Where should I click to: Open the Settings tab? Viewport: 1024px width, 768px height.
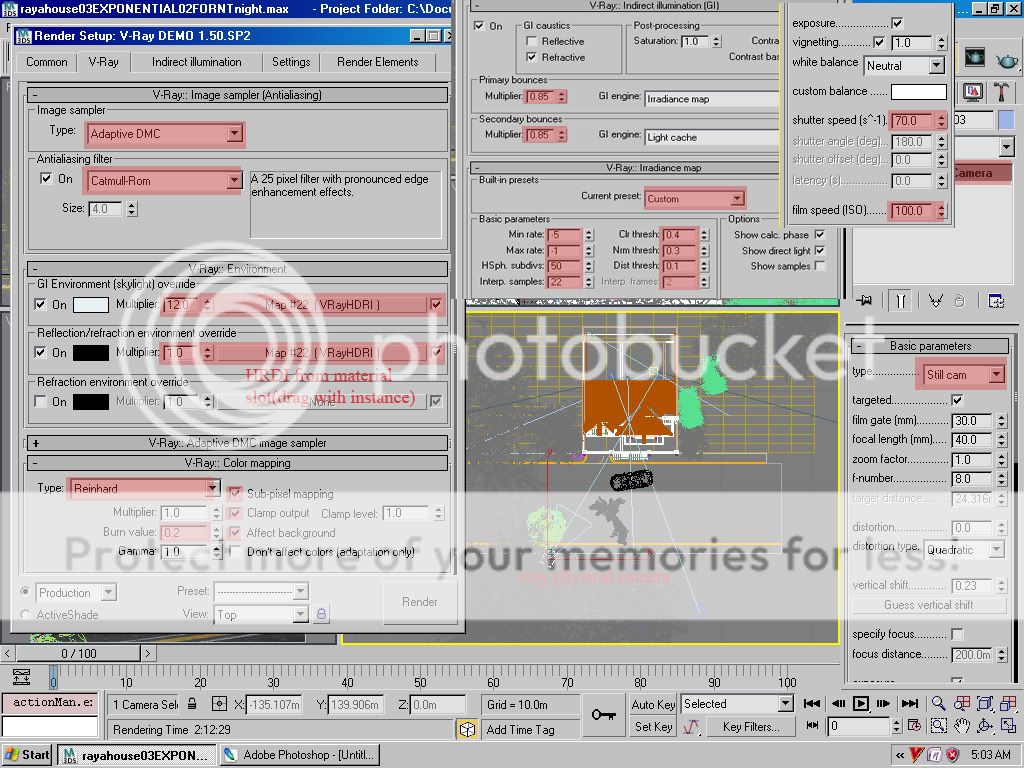(291, 62)
